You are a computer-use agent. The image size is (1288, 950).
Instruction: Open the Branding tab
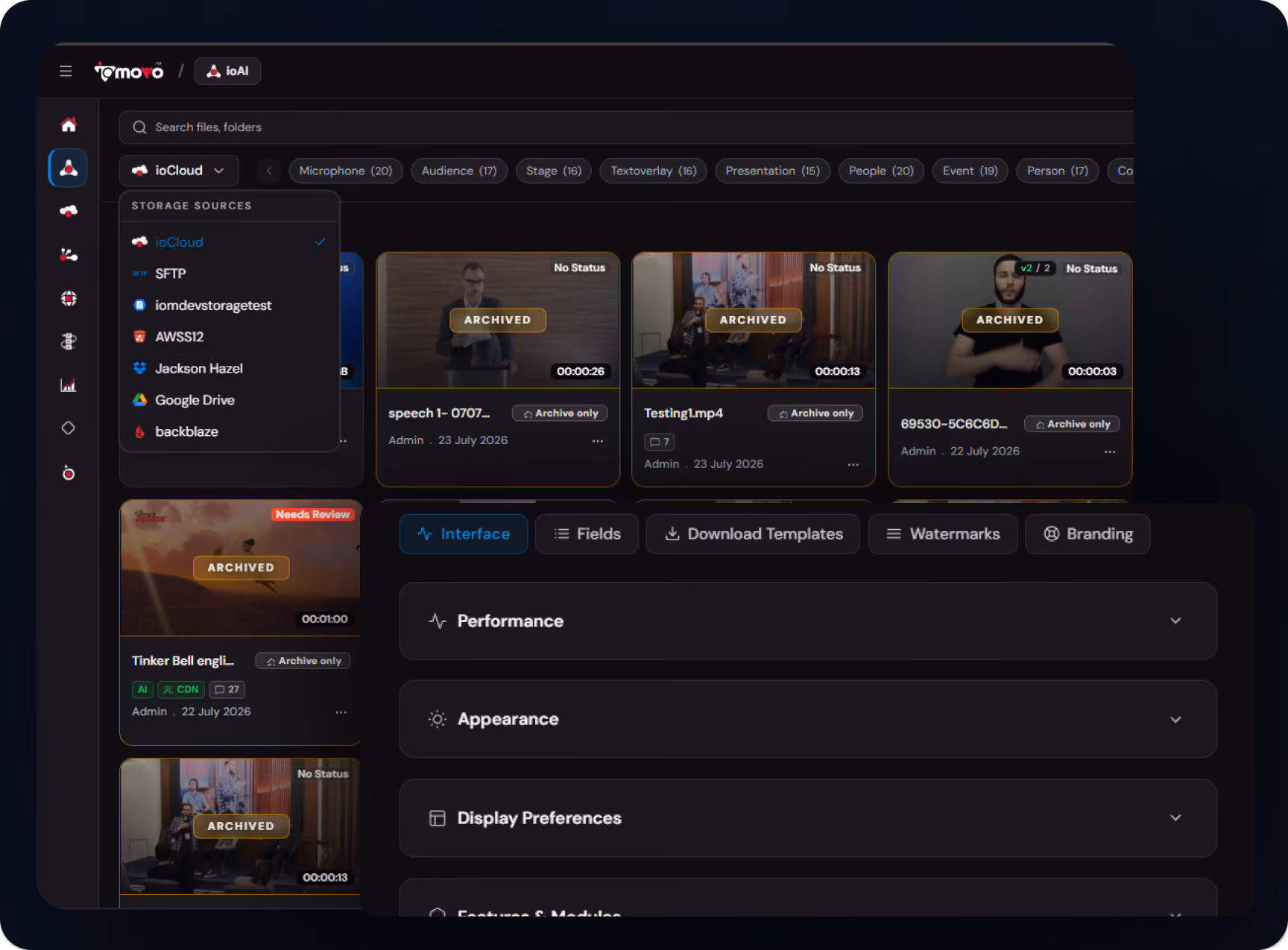[1087, 533]
